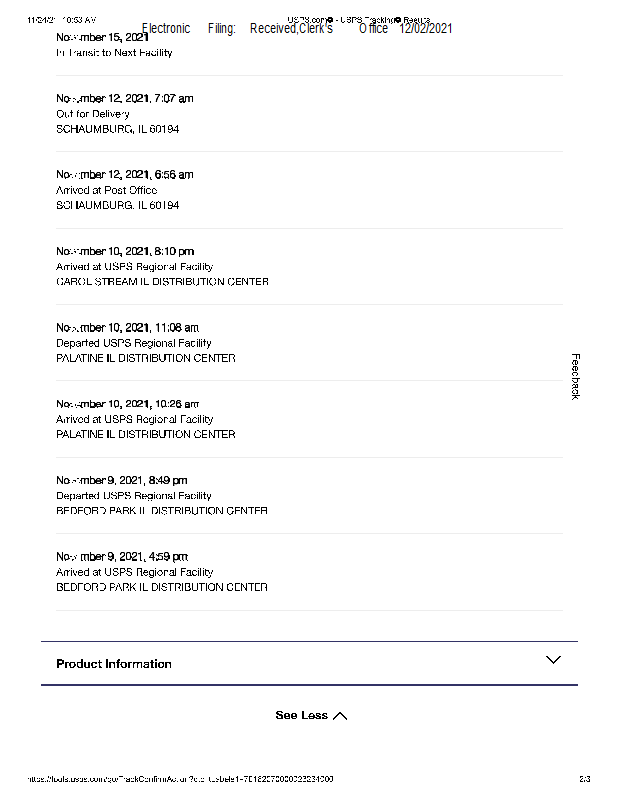Click the USPS.com page title header
The image size is (618, 800).
pos(359,19)
